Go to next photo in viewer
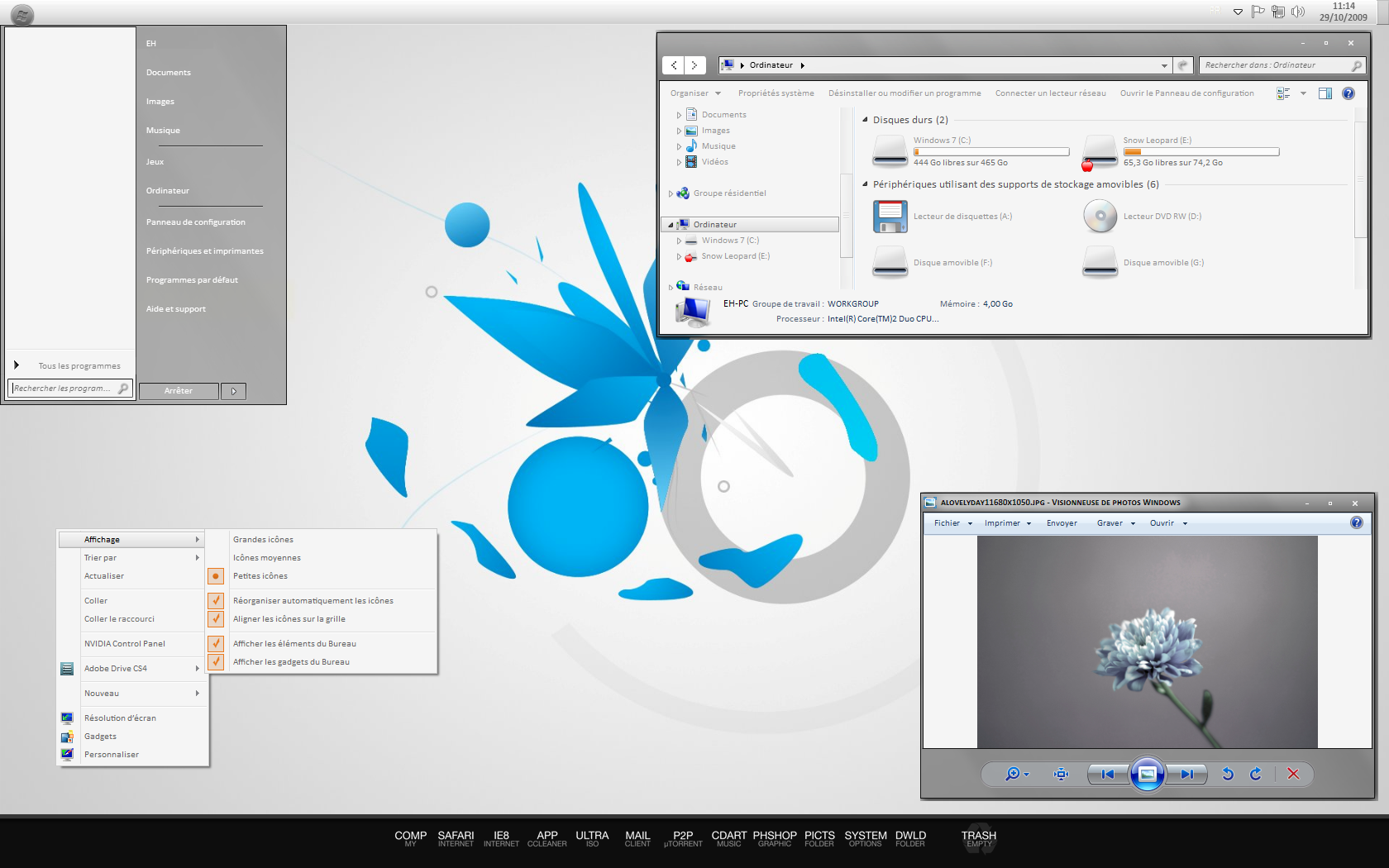 pos(1187,774)
